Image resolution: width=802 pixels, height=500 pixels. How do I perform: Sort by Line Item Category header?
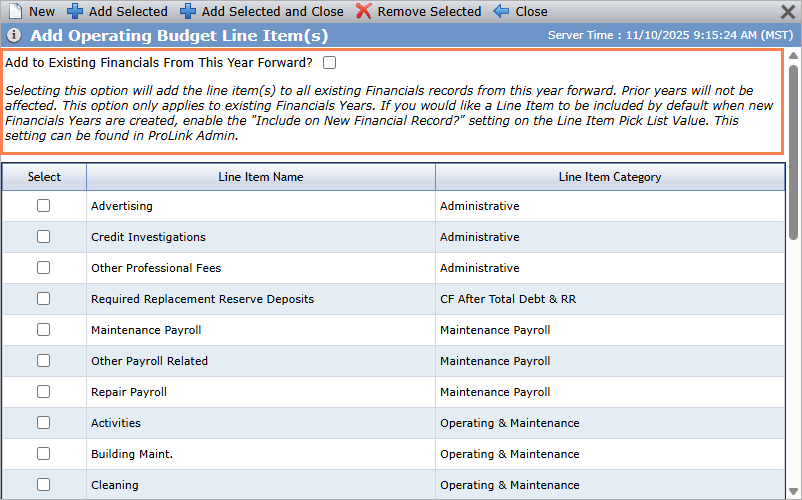click(610, 177)
